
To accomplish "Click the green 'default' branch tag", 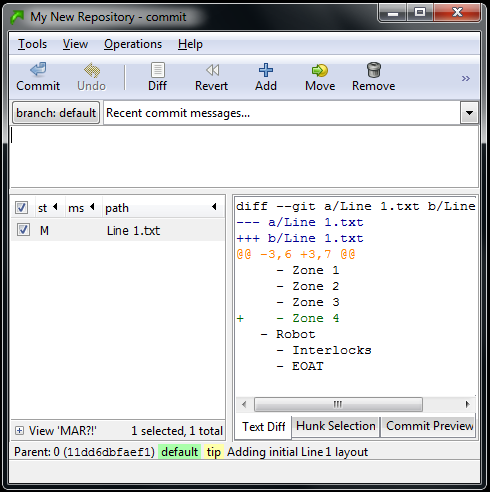I will tap(179, 452).
